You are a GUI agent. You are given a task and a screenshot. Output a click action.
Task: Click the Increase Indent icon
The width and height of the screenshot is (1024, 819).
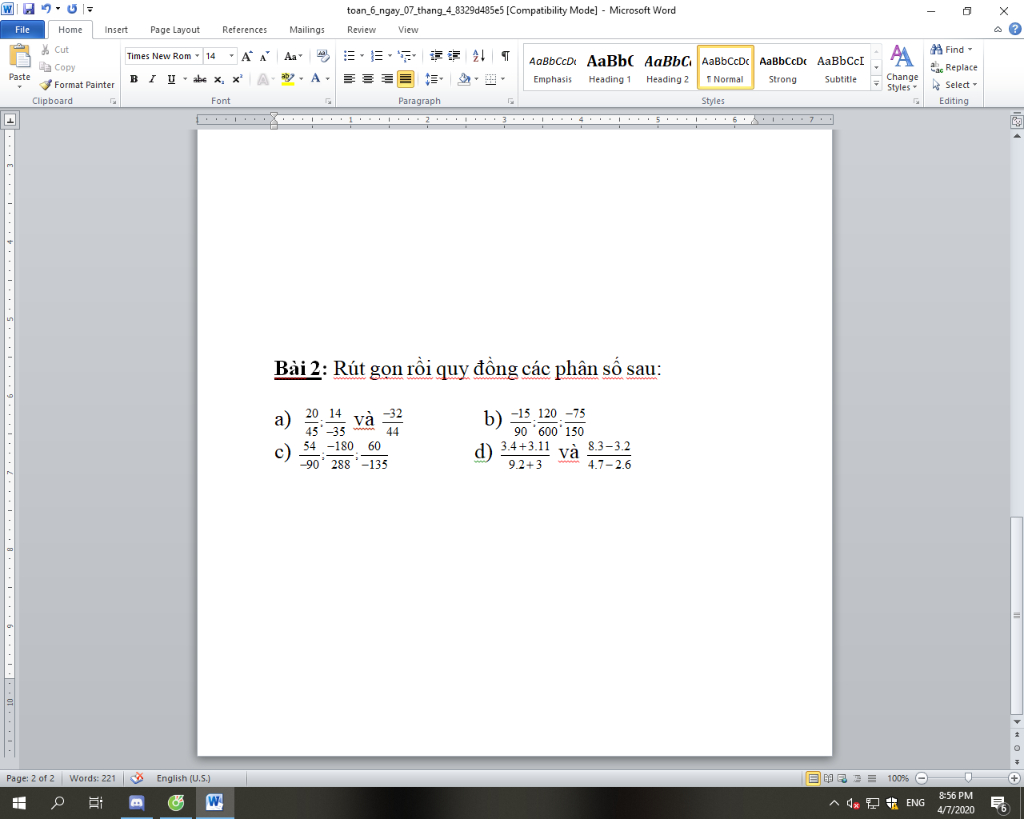(x=454, y=56)
